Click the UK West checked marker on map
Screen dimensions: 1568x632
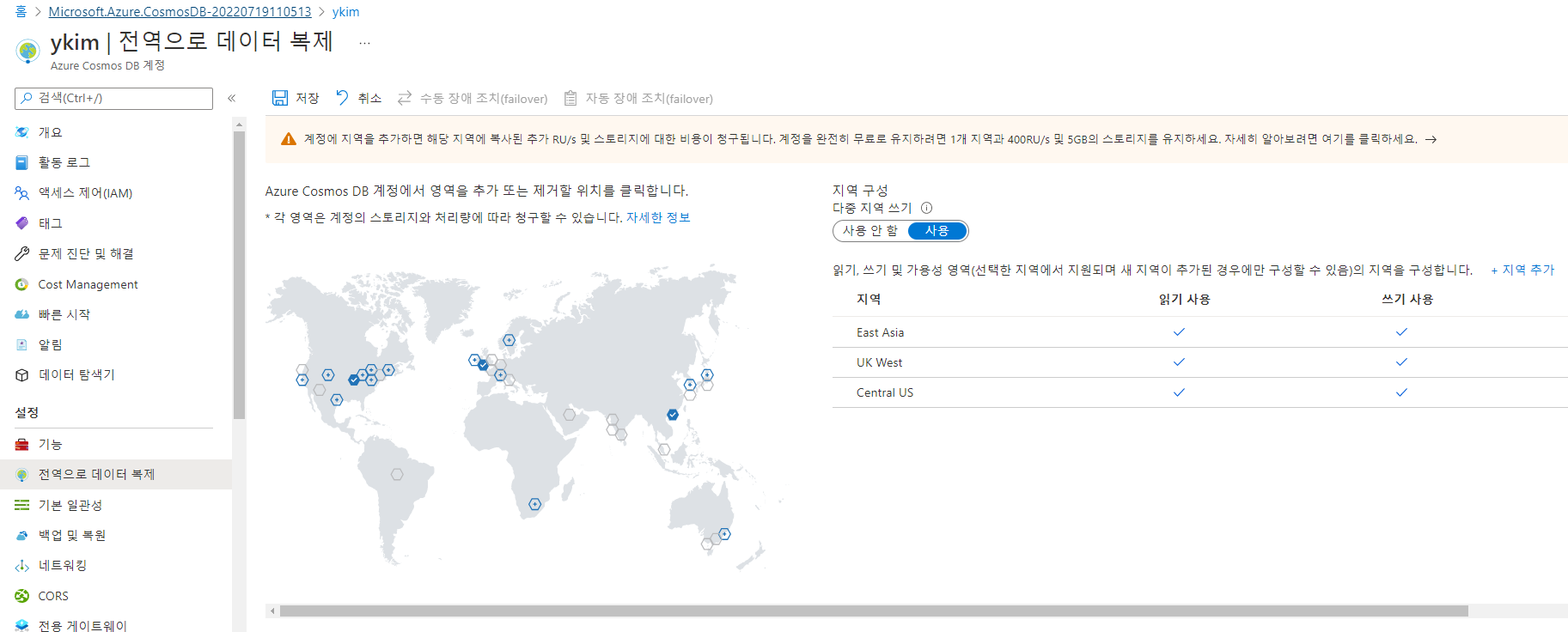tap(483, 365)
